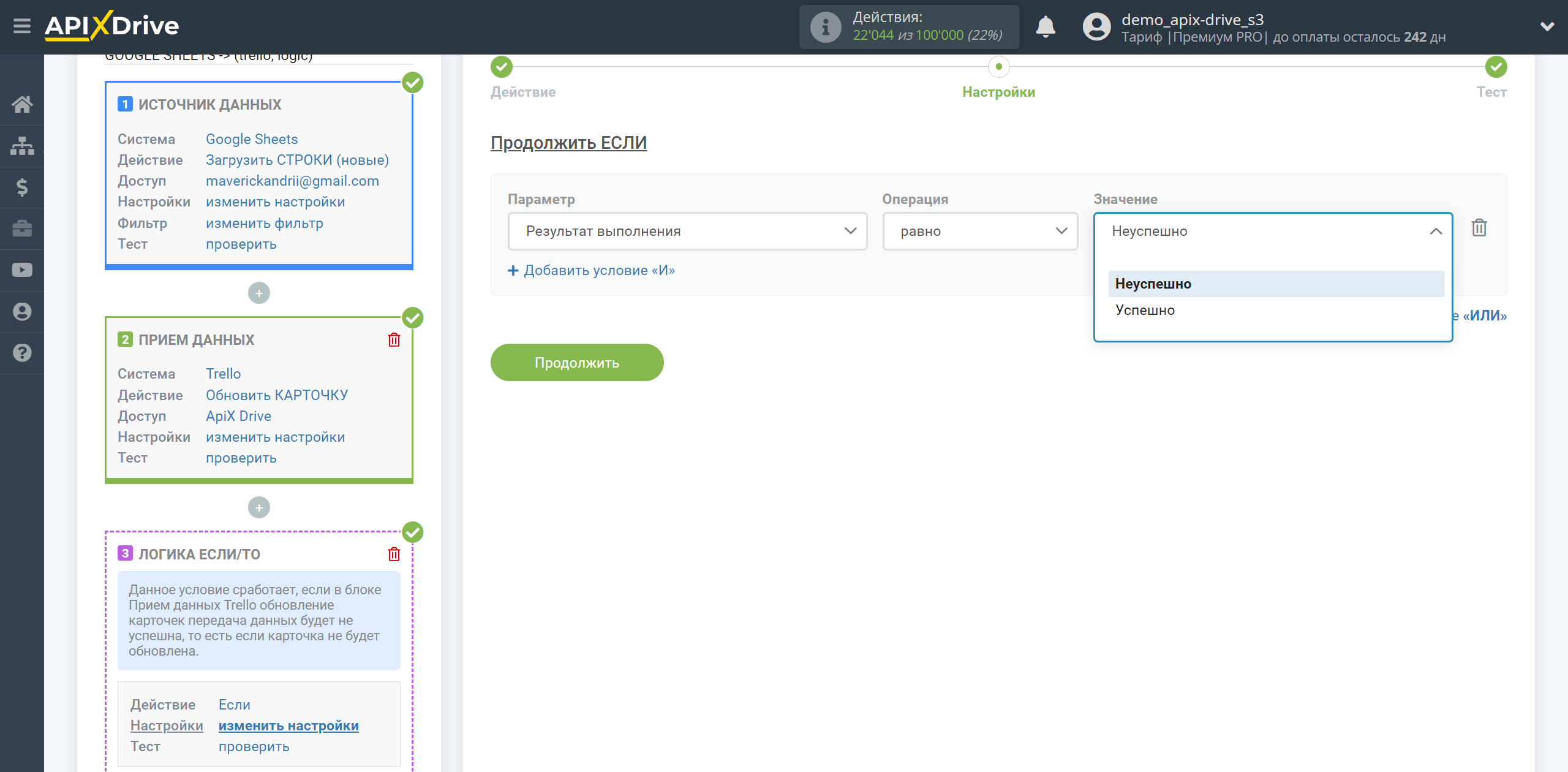Click Добавить условие «И» link

[592, 270]
